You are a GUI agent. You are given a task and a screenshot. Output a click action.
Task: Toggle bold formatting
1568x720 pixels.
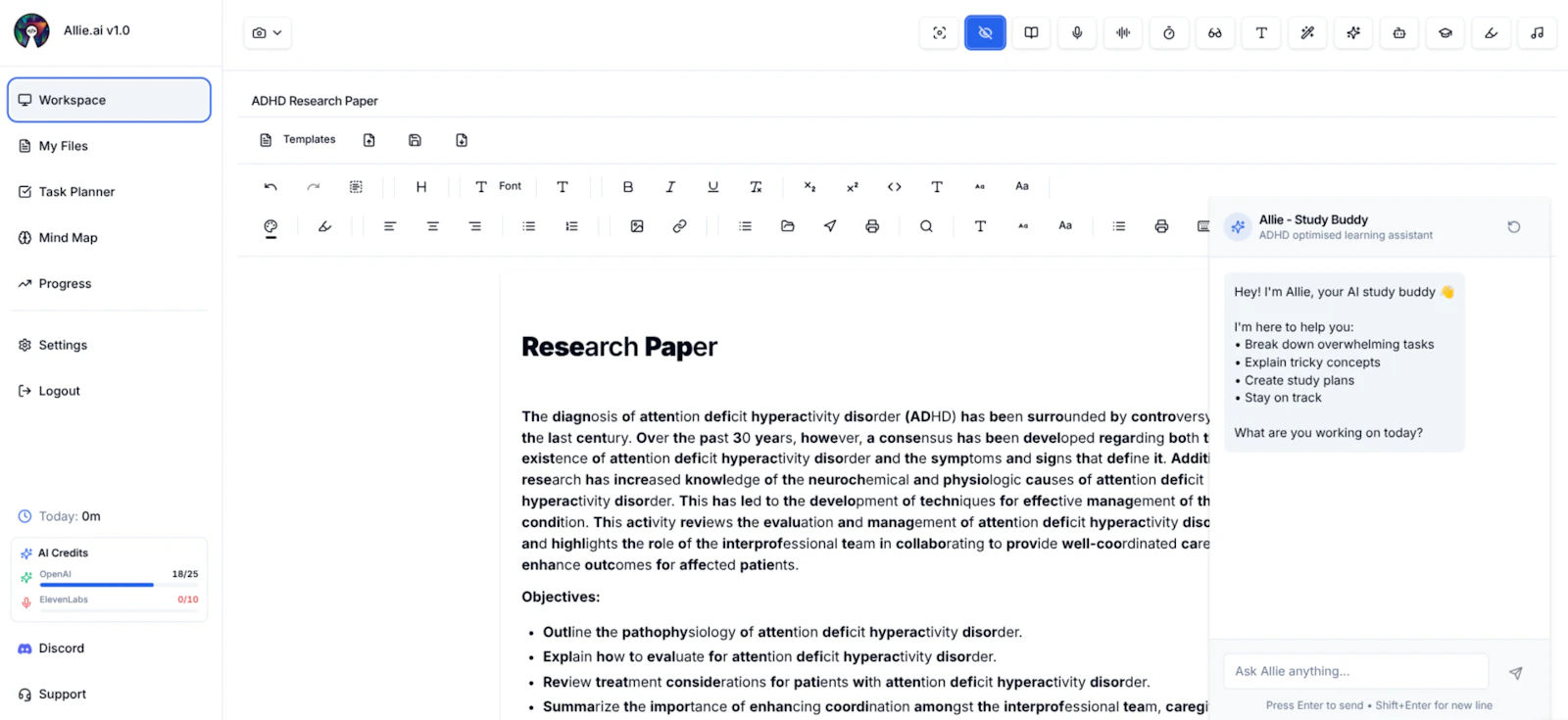coord(628,186)
